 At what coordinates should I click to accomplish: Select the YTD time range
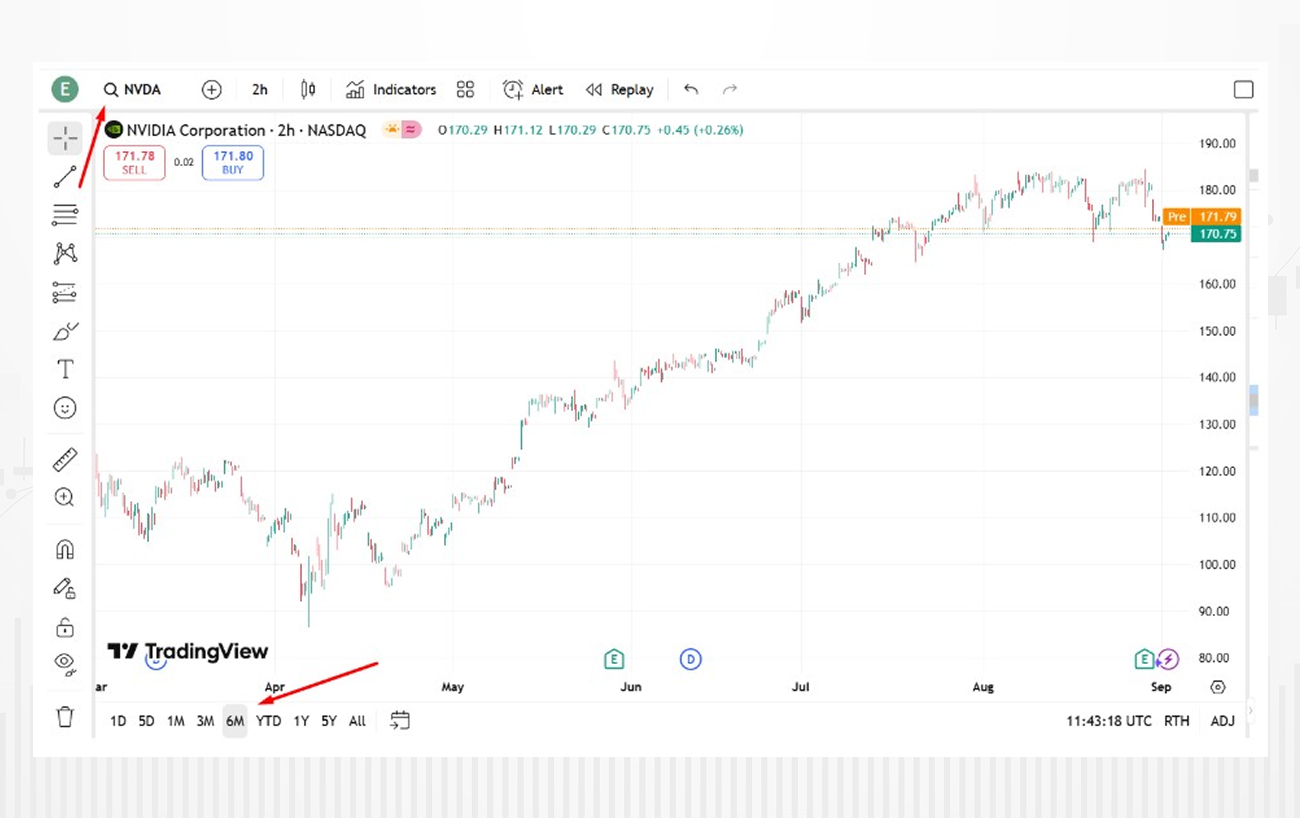pyautogui.click(x=268, y=721)
